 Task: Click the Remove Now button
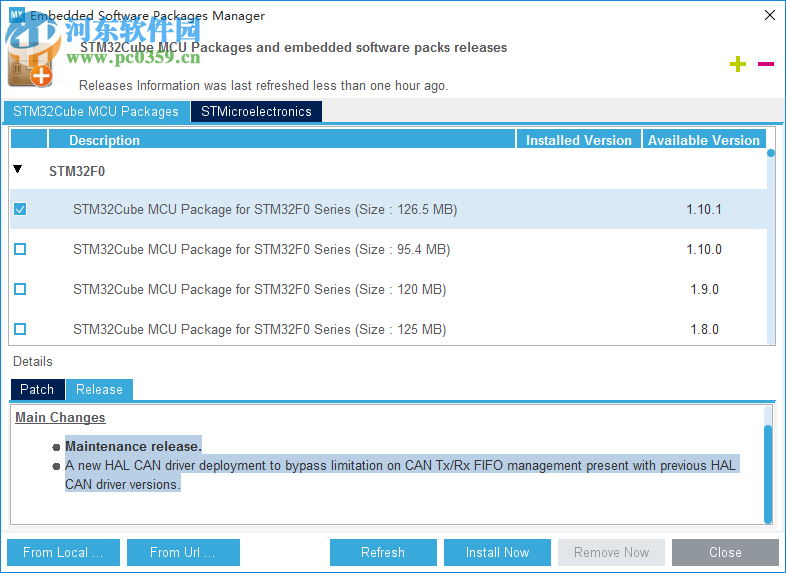click(612, 552)
